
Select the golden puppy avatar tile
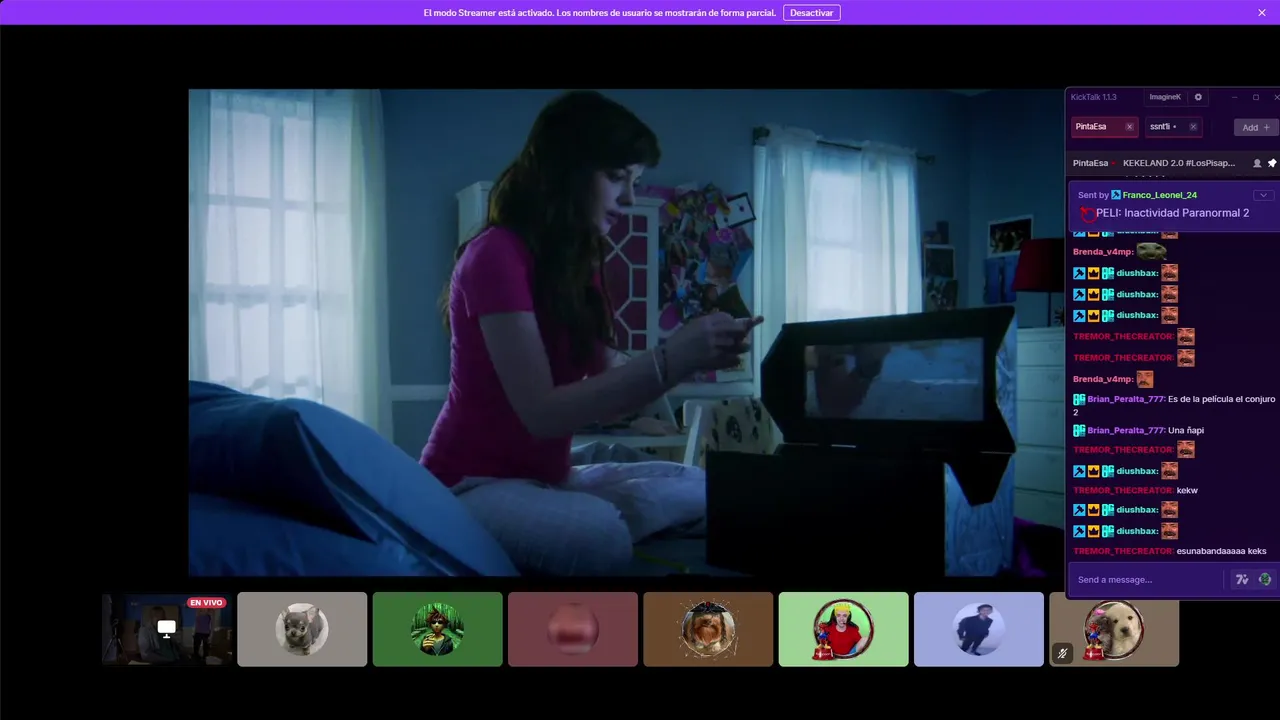coord(1114,629)
